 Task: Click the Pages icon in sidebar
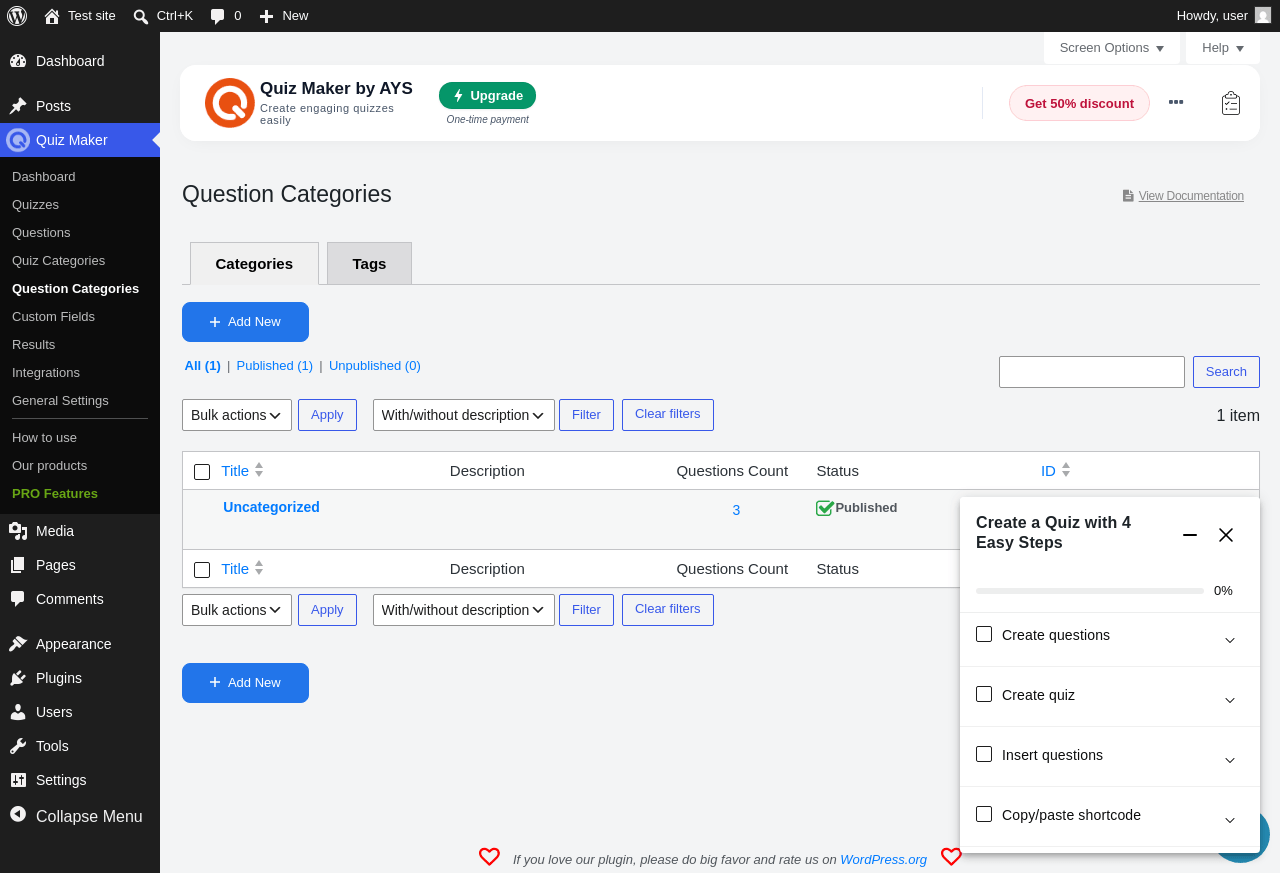tap(18, 565)
